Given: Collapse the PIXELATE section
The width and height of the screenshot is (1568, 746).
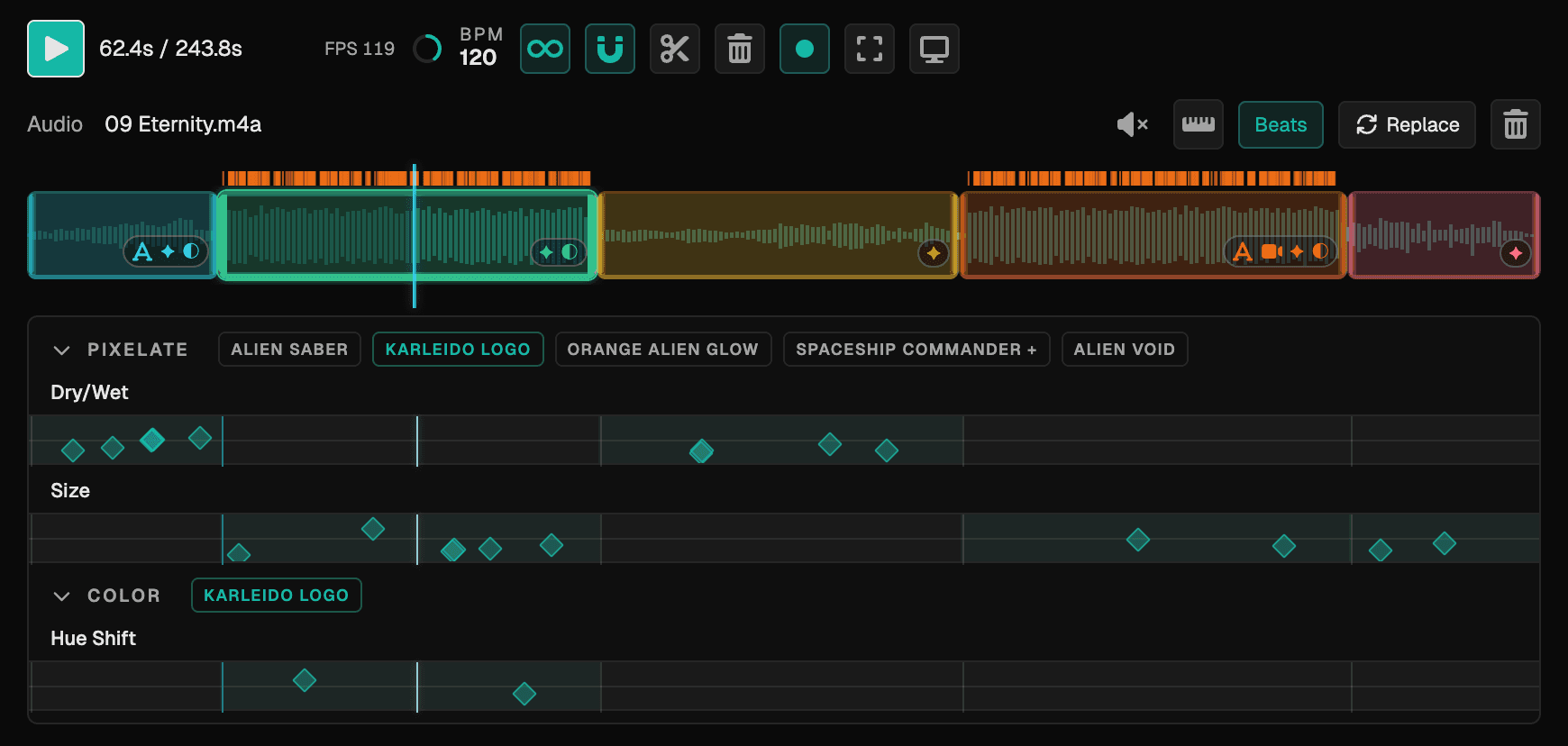Looking at the screenshot, I should tap(62, 350).
